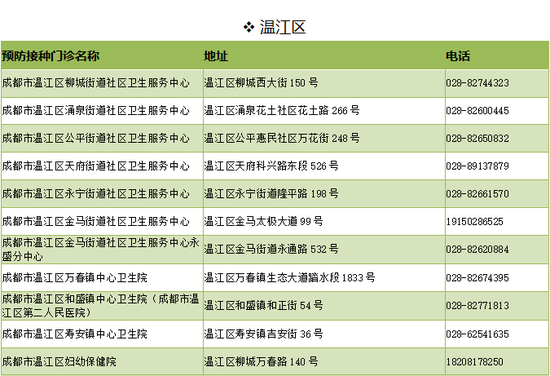Click phone number 028-82600445
This screenshot has height=376, width=550.
[477, 111]
